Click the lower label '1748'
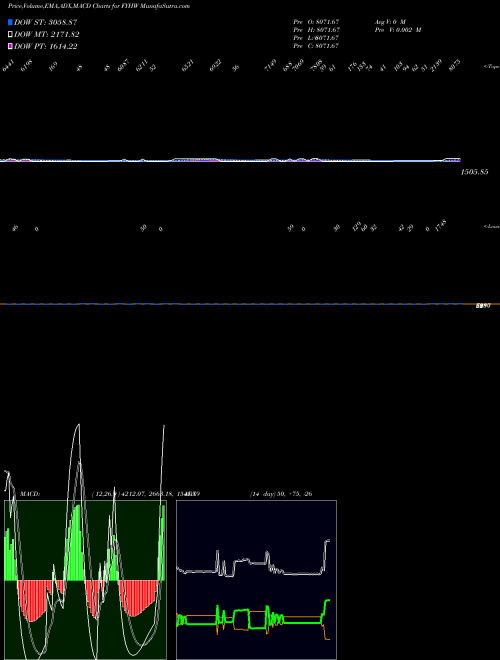The image size is (500, 660). (x=441, y=226)
